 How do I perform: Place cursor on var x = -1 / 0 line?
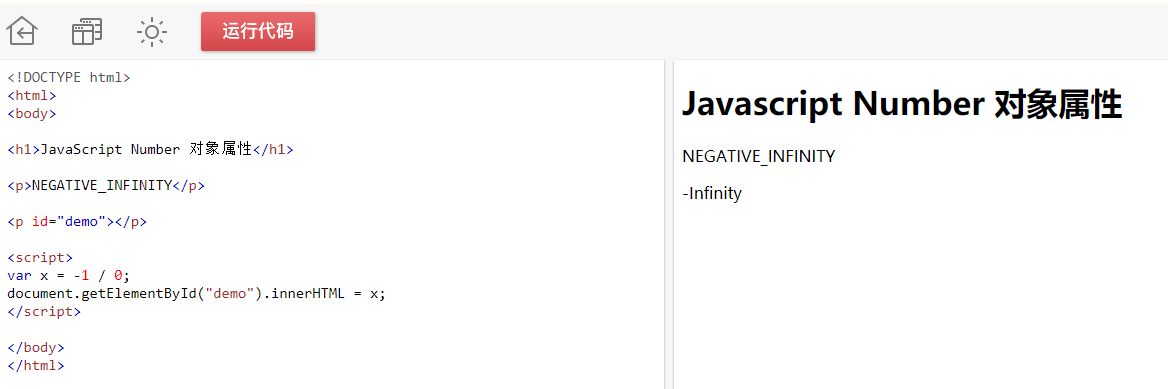click(69, 276)
